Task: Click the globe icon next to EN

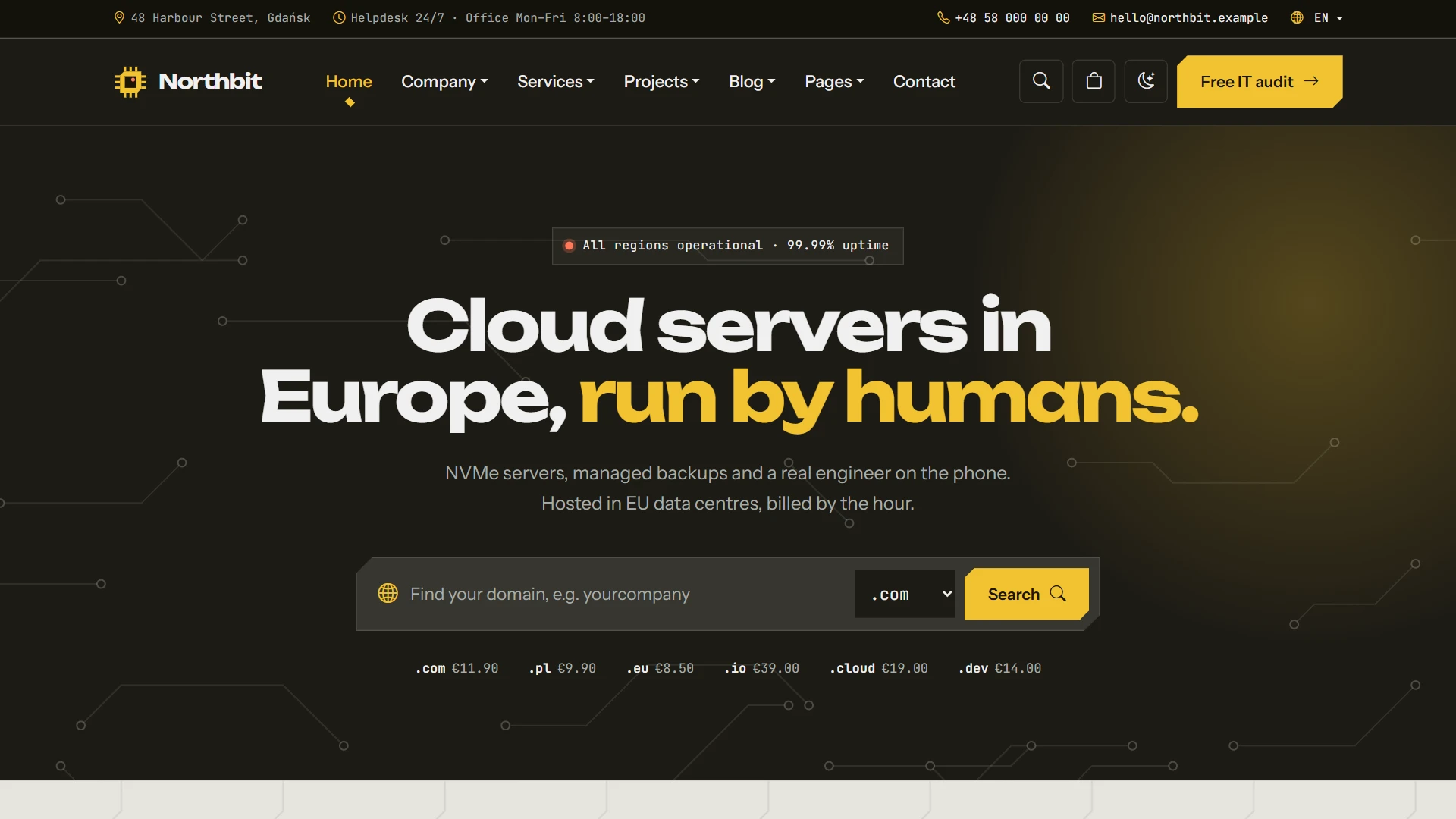Action: tap(1297, 17)
